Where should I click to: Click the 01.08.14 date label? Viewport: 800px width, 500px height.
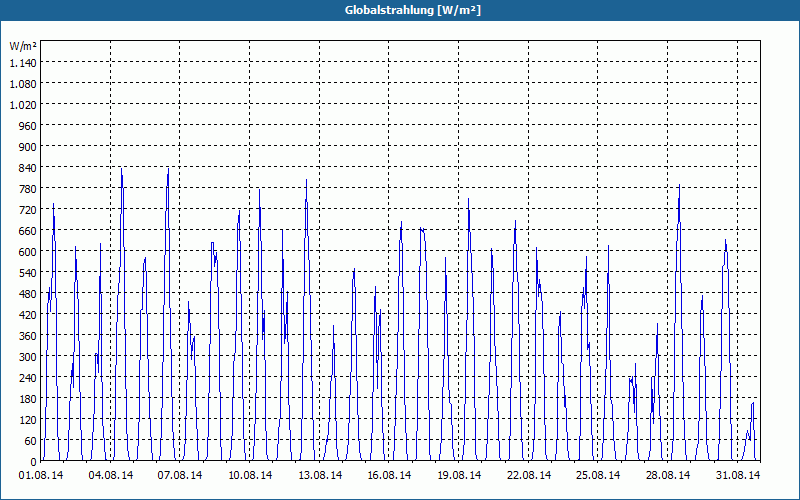(x=41, y=475)
